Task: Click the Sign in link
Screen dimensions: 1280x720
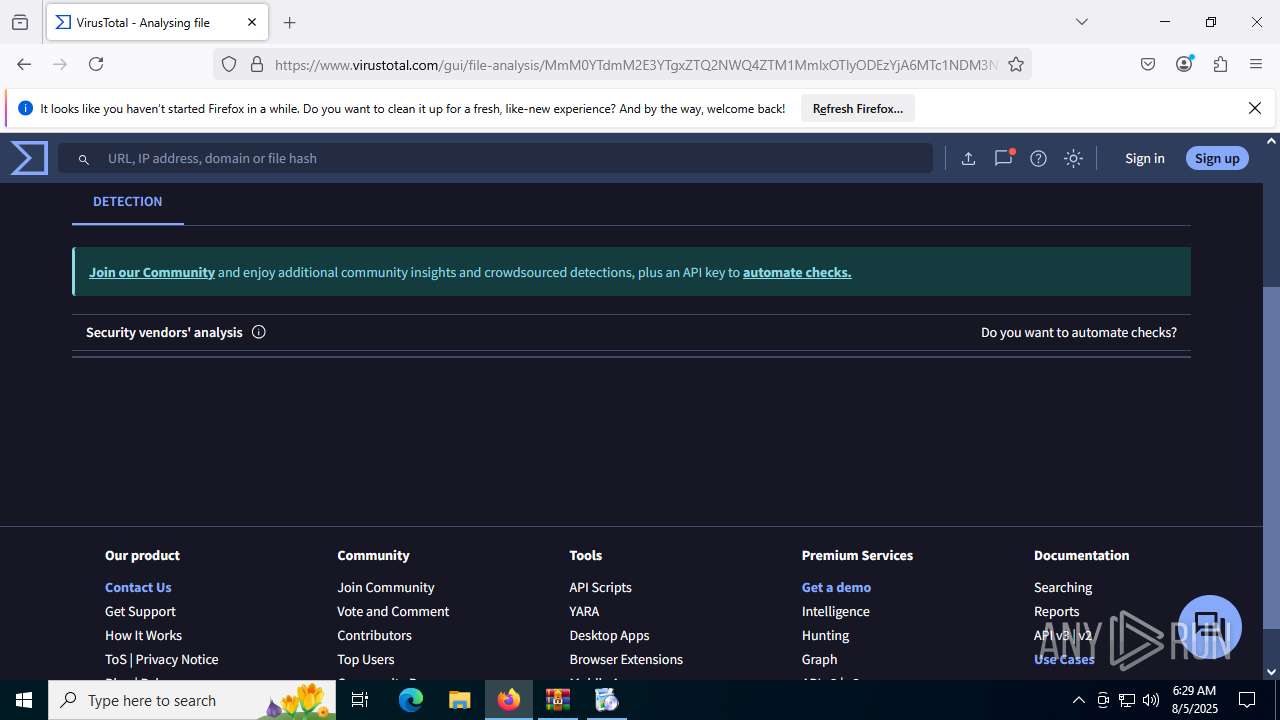Action: click(1144, 158)
